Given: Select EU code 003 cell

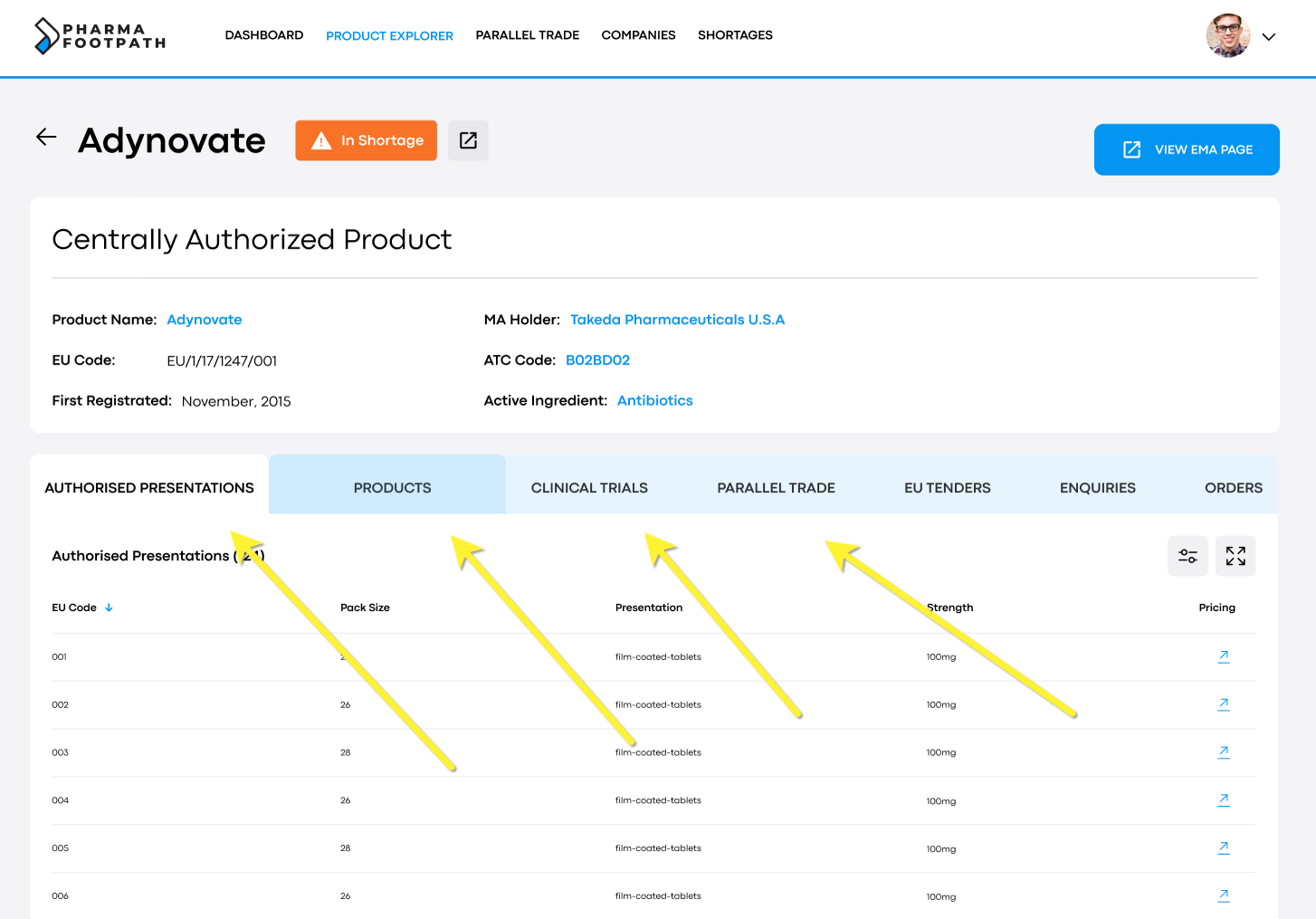Looking at the screenshot, I should pos(60,752).
